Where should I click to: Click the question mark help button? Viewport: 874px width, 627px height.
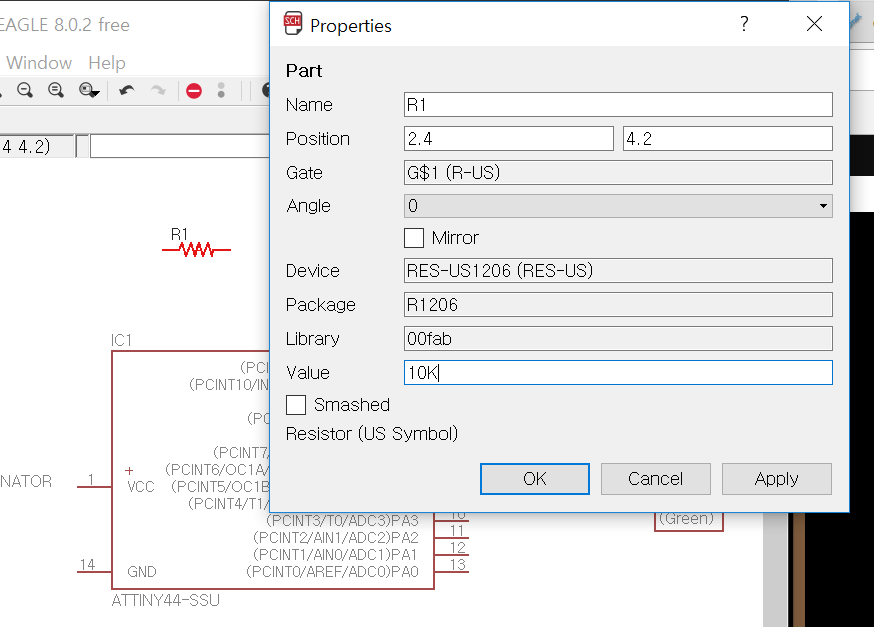point(744,24)
